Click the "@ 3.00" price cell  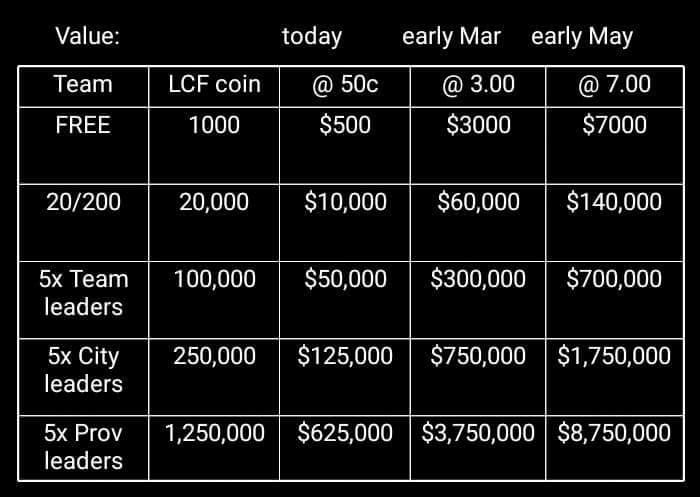478,85
